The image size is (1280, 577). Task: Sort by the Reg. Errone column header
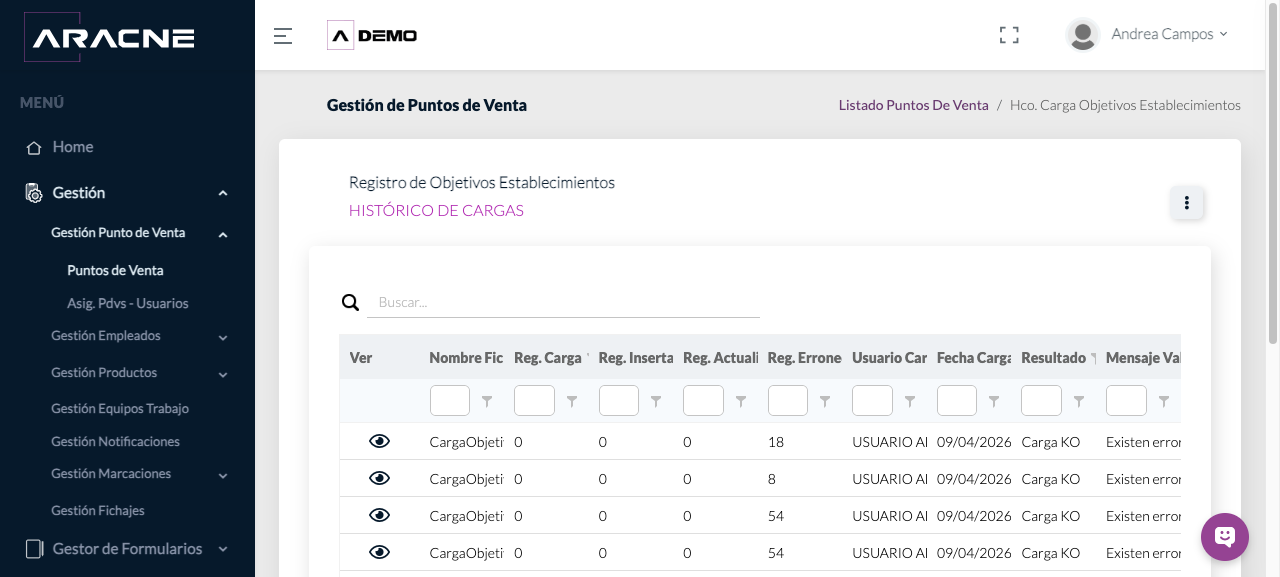tap(805, 357)
